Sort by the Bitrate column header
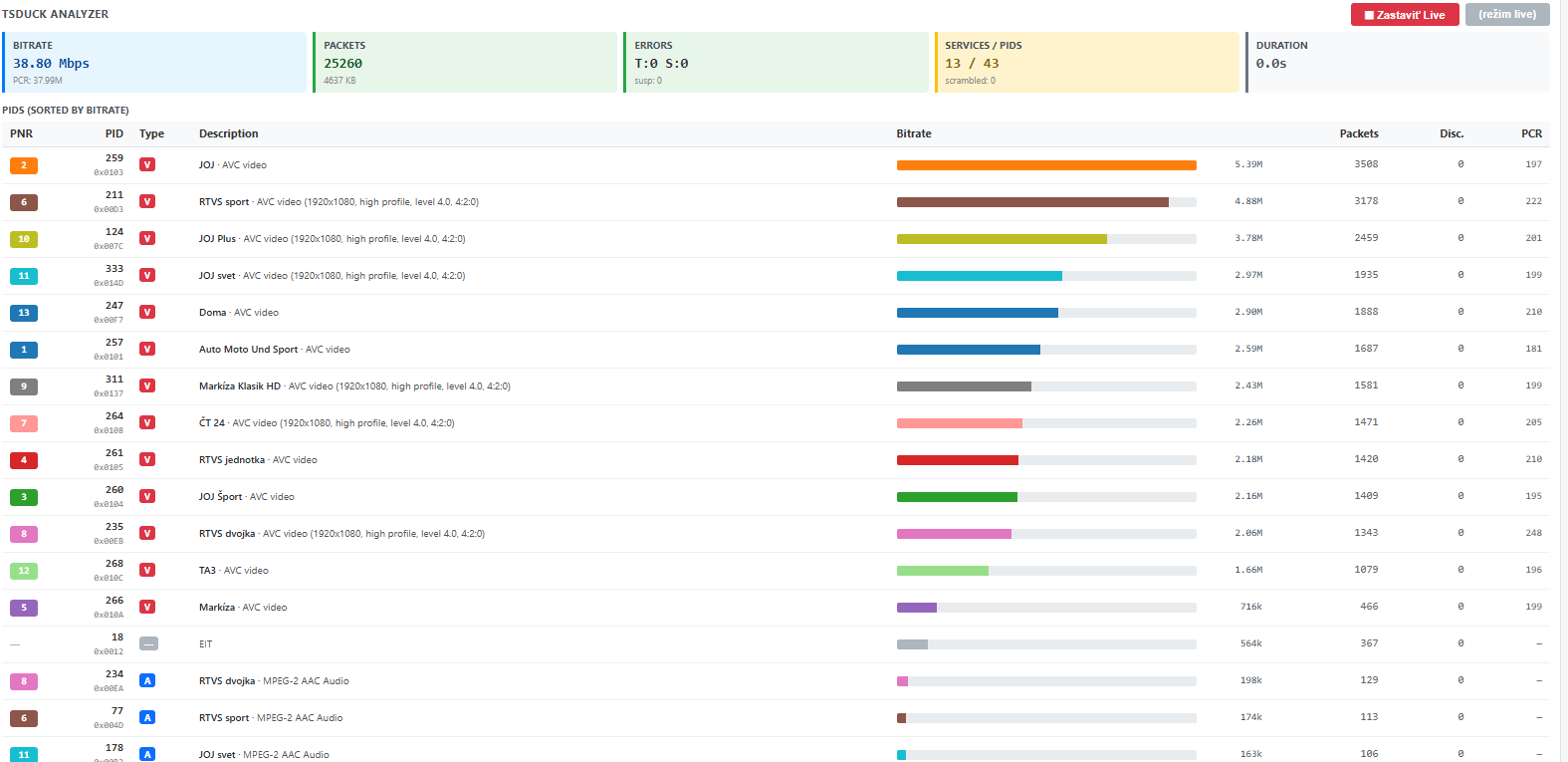Image resolution: width=1568 pixels, height=762 pixels. pyautogui.click(x=914, y=133)
